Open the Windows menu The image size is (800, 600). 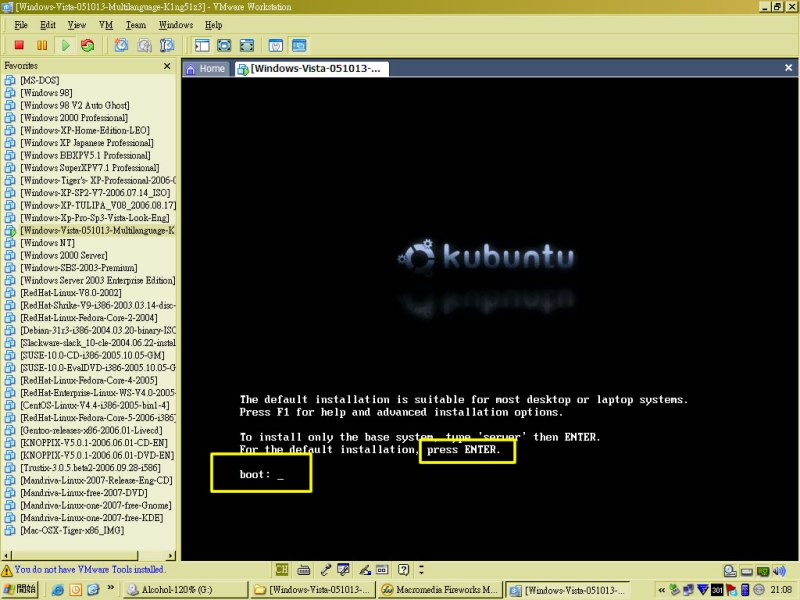point(176,24)
